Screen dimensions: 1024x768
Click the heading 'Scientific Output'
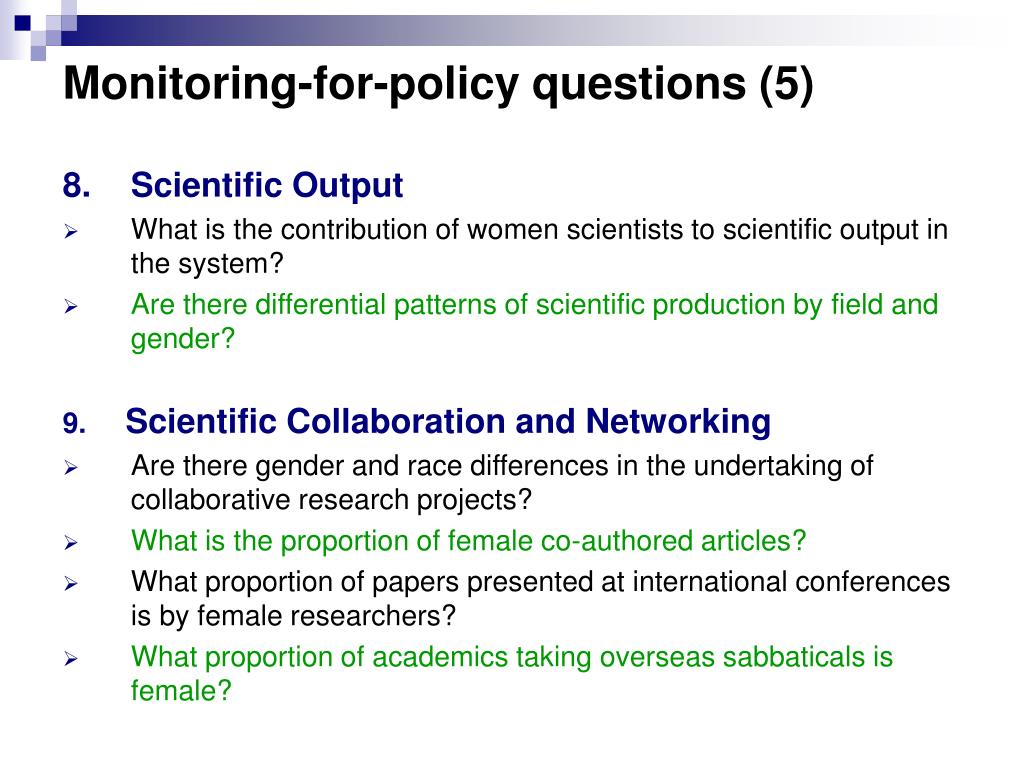pos(266,185)
